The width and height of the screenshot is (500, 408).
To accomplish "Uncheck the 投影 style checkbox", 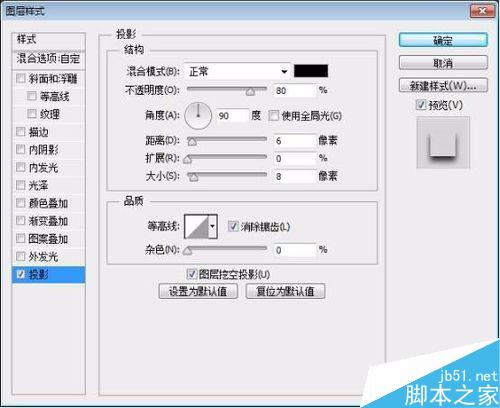I will point(21,274).
